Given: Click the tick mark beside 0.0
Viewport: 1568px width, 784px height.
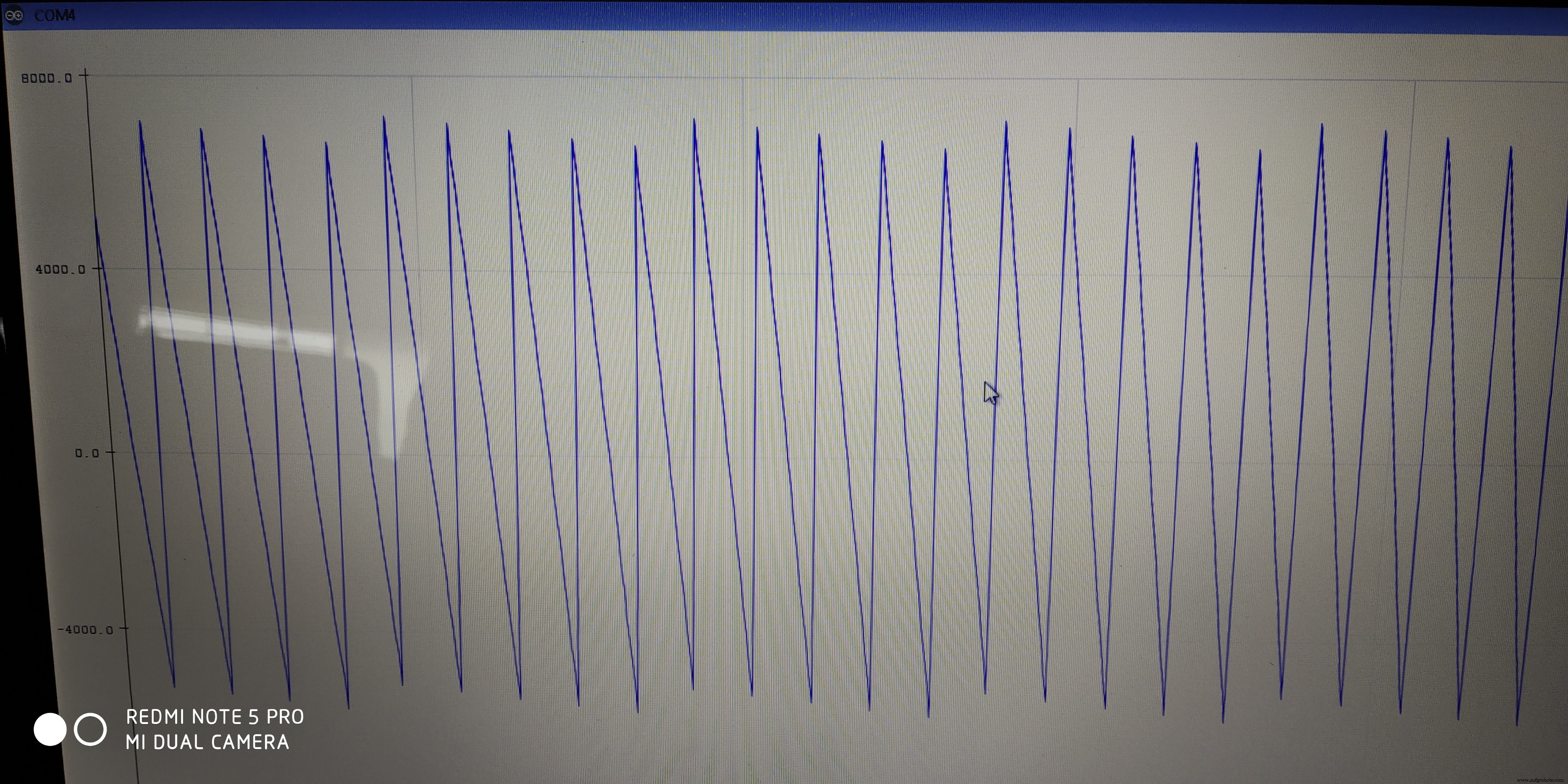Looking at the screenshot, I should coord(111,452).
